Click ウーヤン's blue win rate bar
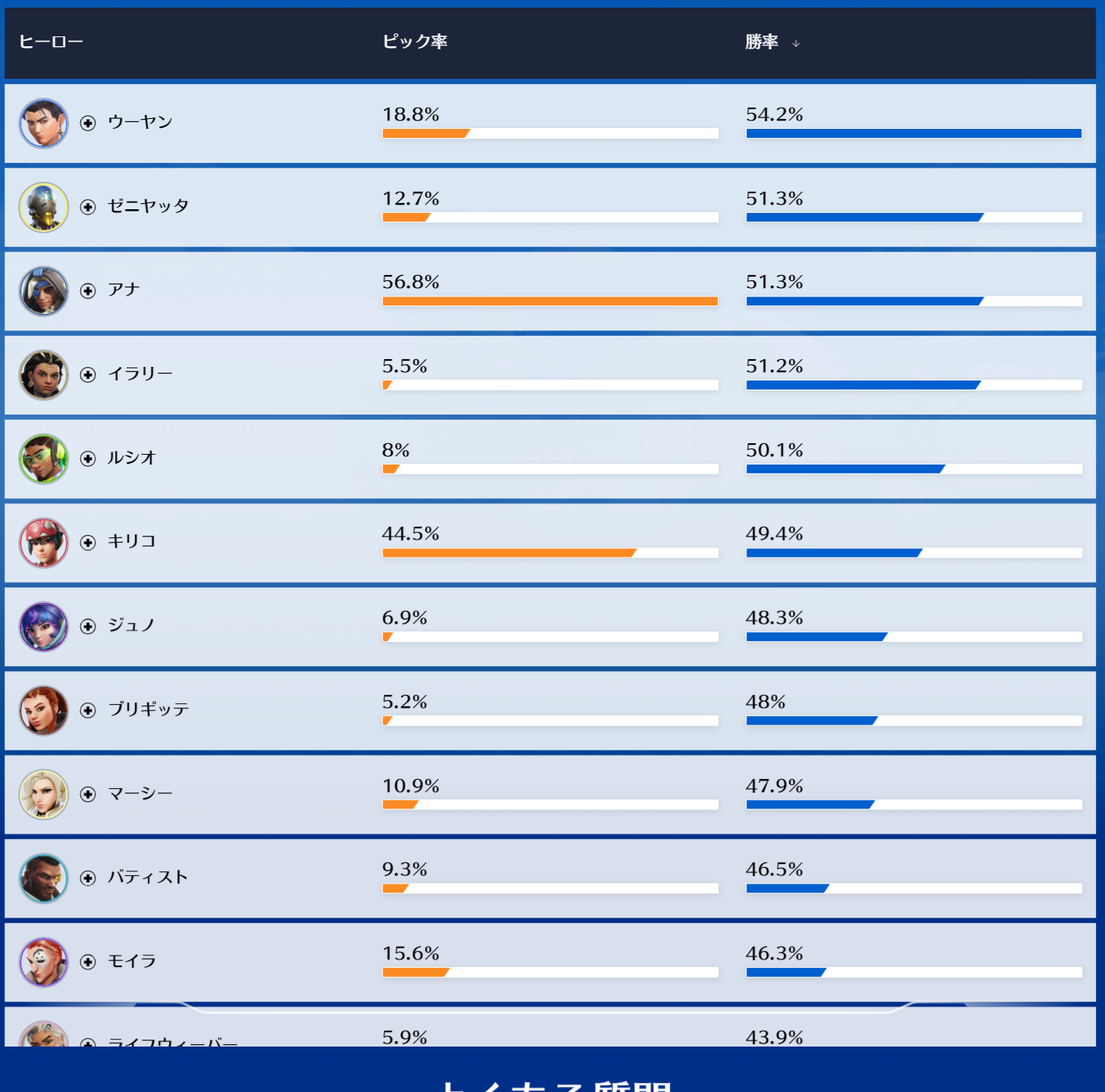Image resolution: width=1105 pixels, height=1092 pixels. 913,133
